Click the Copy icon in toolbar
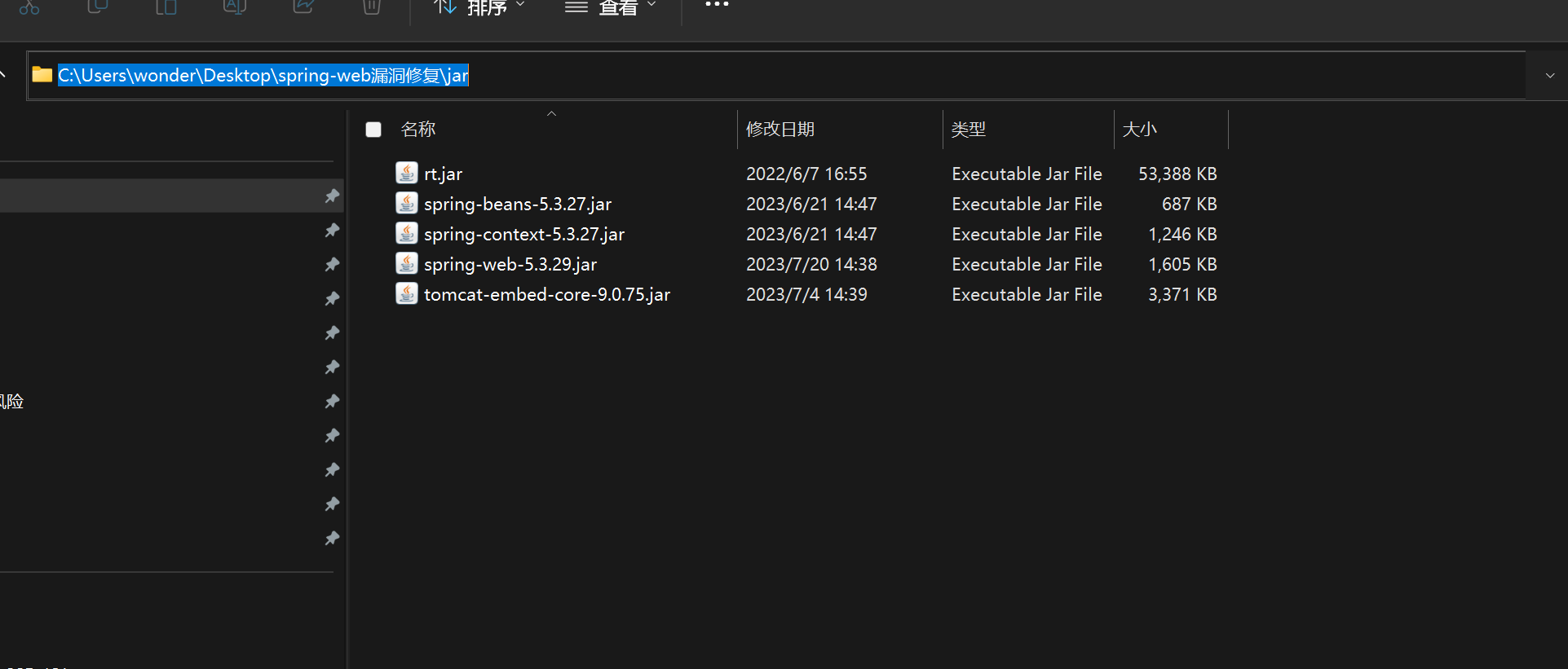 [98, 7]
